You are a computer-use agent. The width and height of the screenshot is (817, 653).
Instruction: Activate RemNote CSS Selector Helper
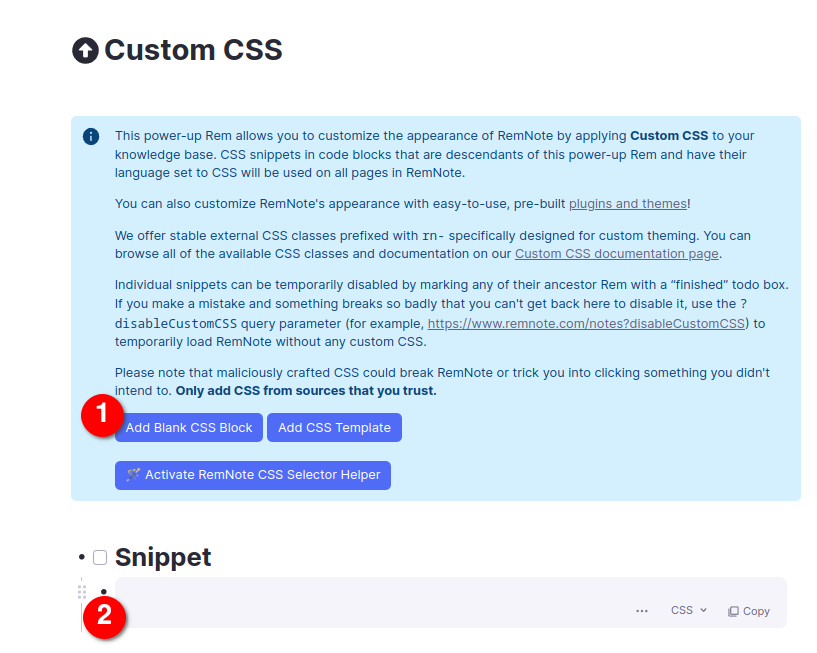pyautogui.click(x=253, y=475)
